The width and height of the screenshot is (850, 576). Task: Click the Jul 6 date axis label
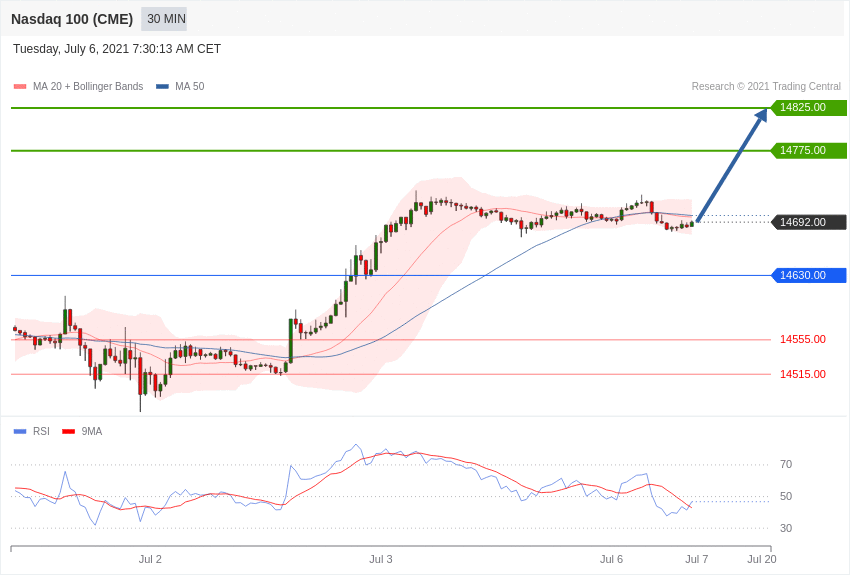[611, 559]
